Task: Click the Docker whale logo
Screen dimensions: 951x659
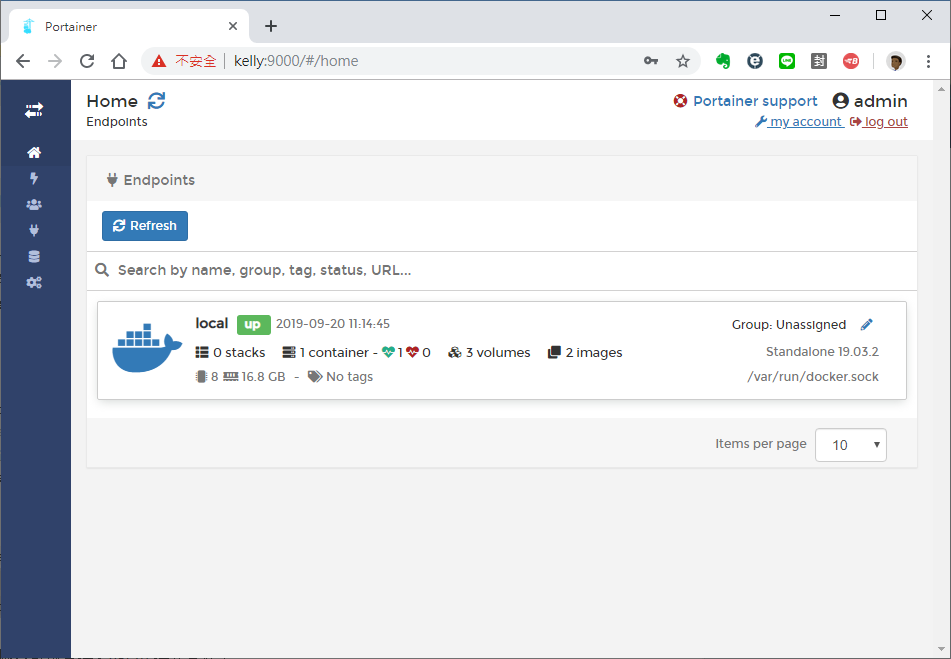Action: click(x=147, y=348)
